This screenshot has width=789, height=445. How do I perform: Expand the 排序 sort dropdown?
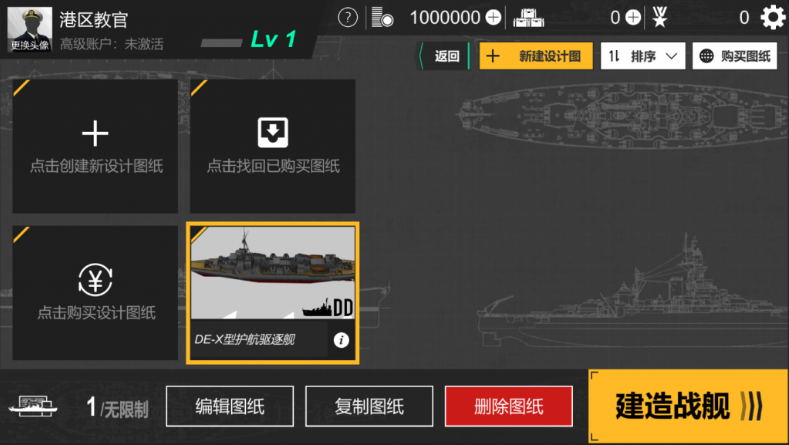643,56
